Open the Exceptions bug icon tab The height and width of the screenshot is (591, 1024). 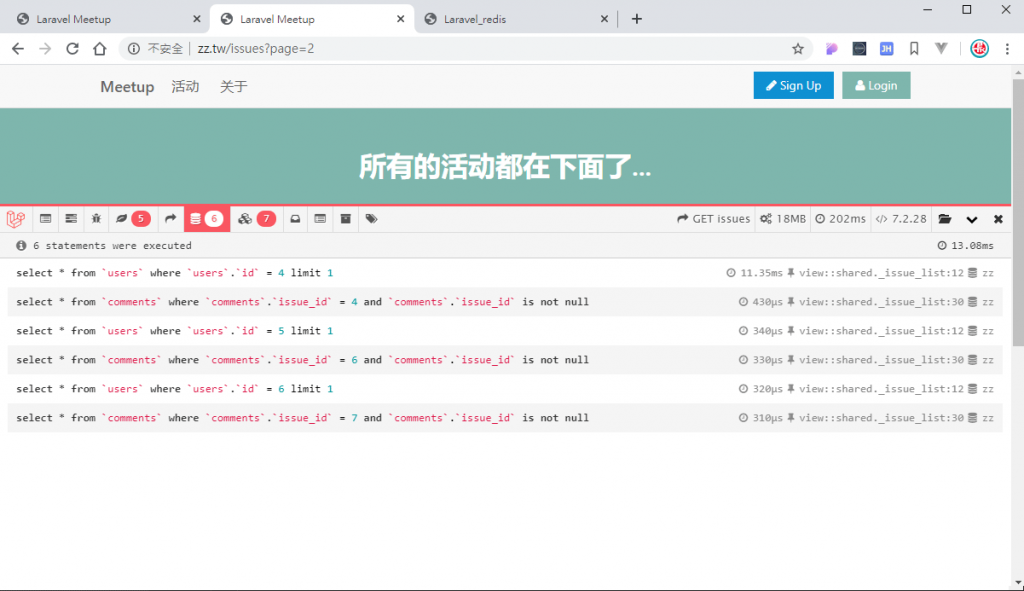point(96,219)
